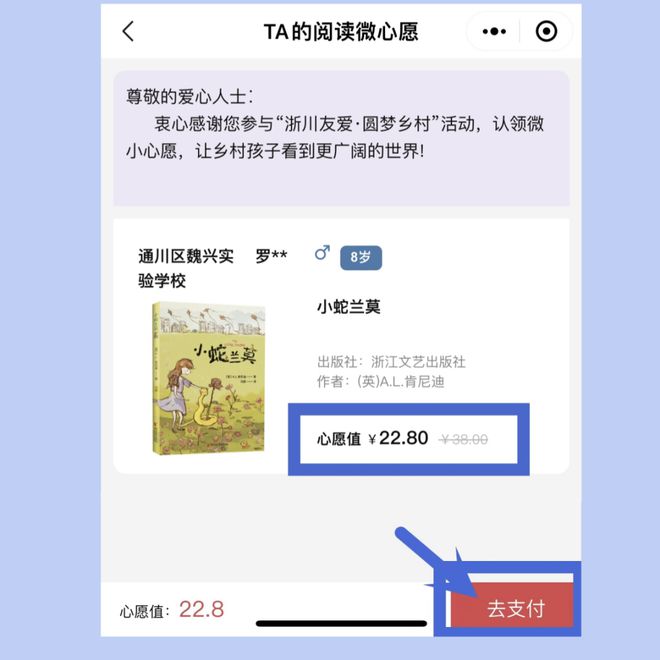
Task: Tap the home indicator bar at bottom
Action: tap(341, 623)
